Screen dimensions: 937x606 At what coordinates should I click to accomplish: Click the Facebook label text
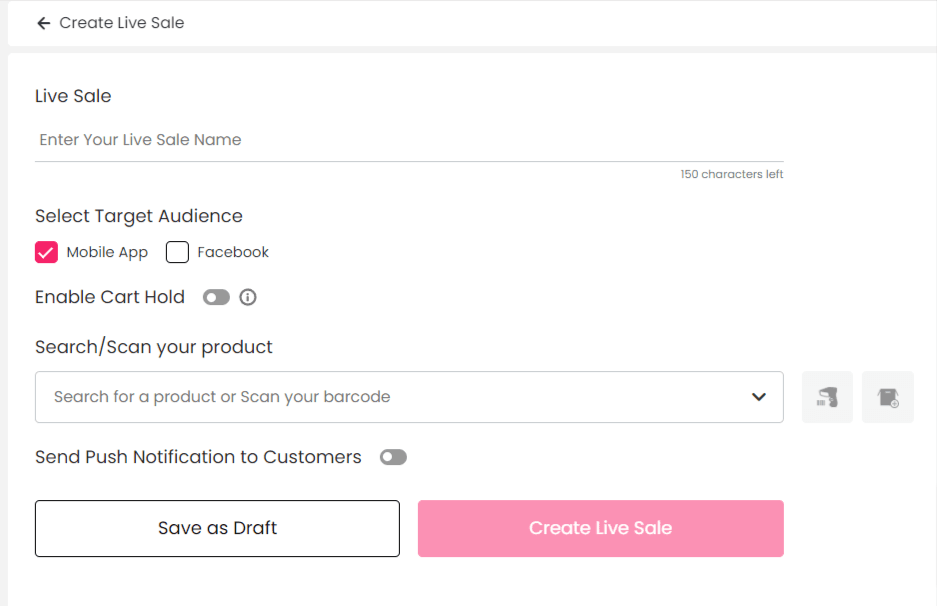click(x=233, y=252)
